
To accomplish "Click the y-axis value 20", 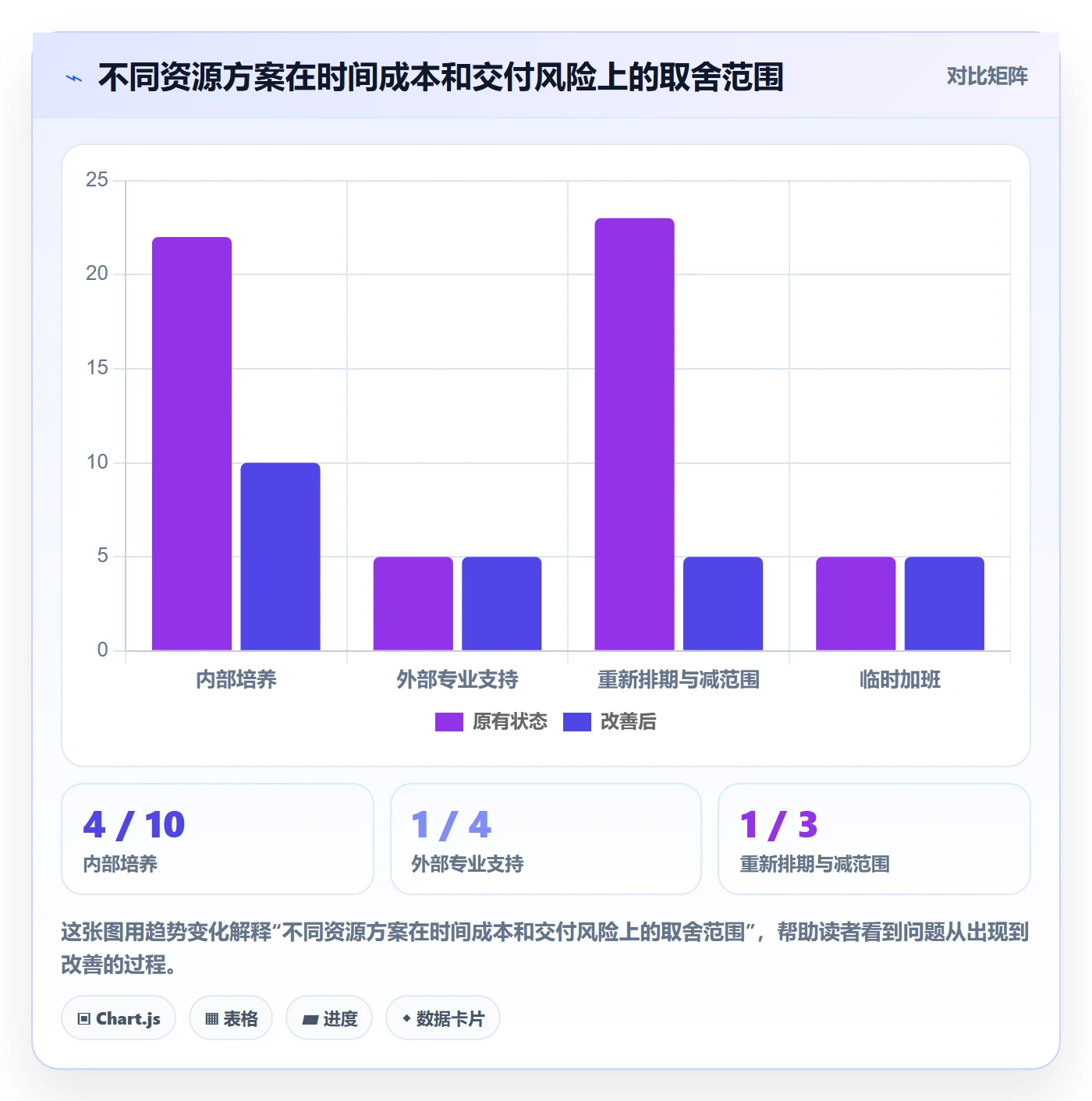I will 97,274.
